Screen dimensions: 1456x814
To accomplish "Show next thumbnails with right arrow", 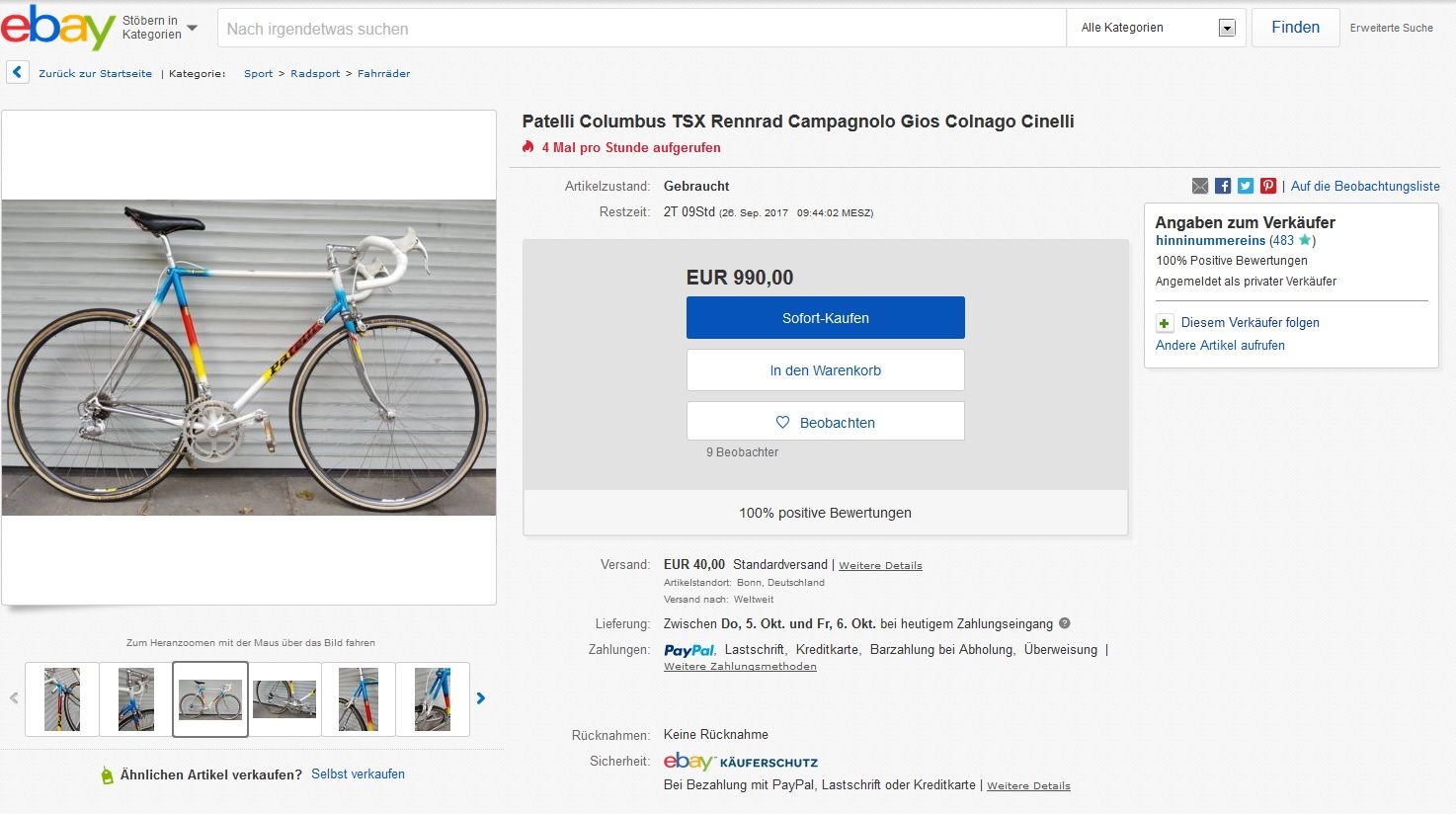I will pos(481,698).
